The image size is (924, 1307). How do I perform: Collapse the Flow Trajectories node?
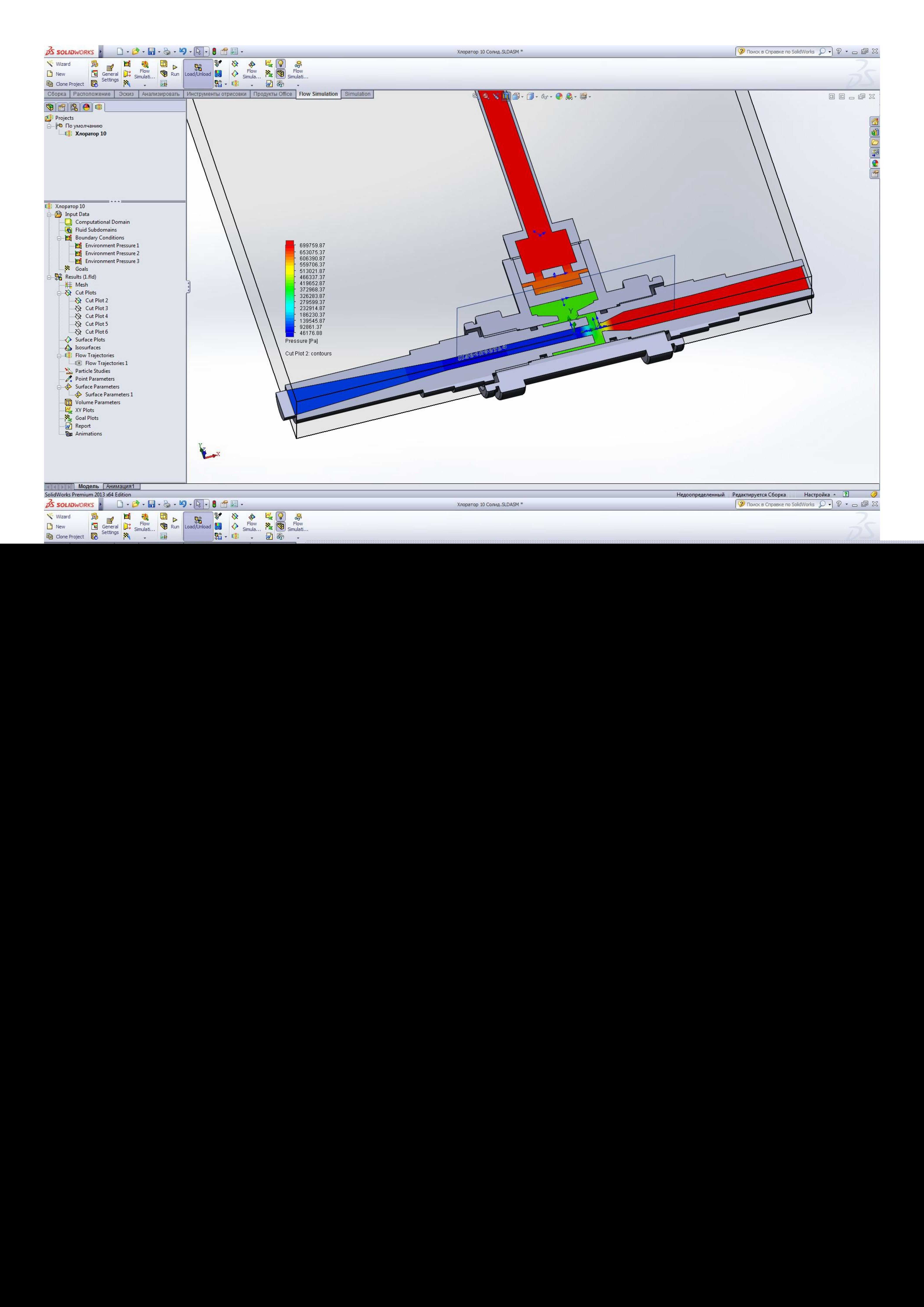(x=60, y=355)
